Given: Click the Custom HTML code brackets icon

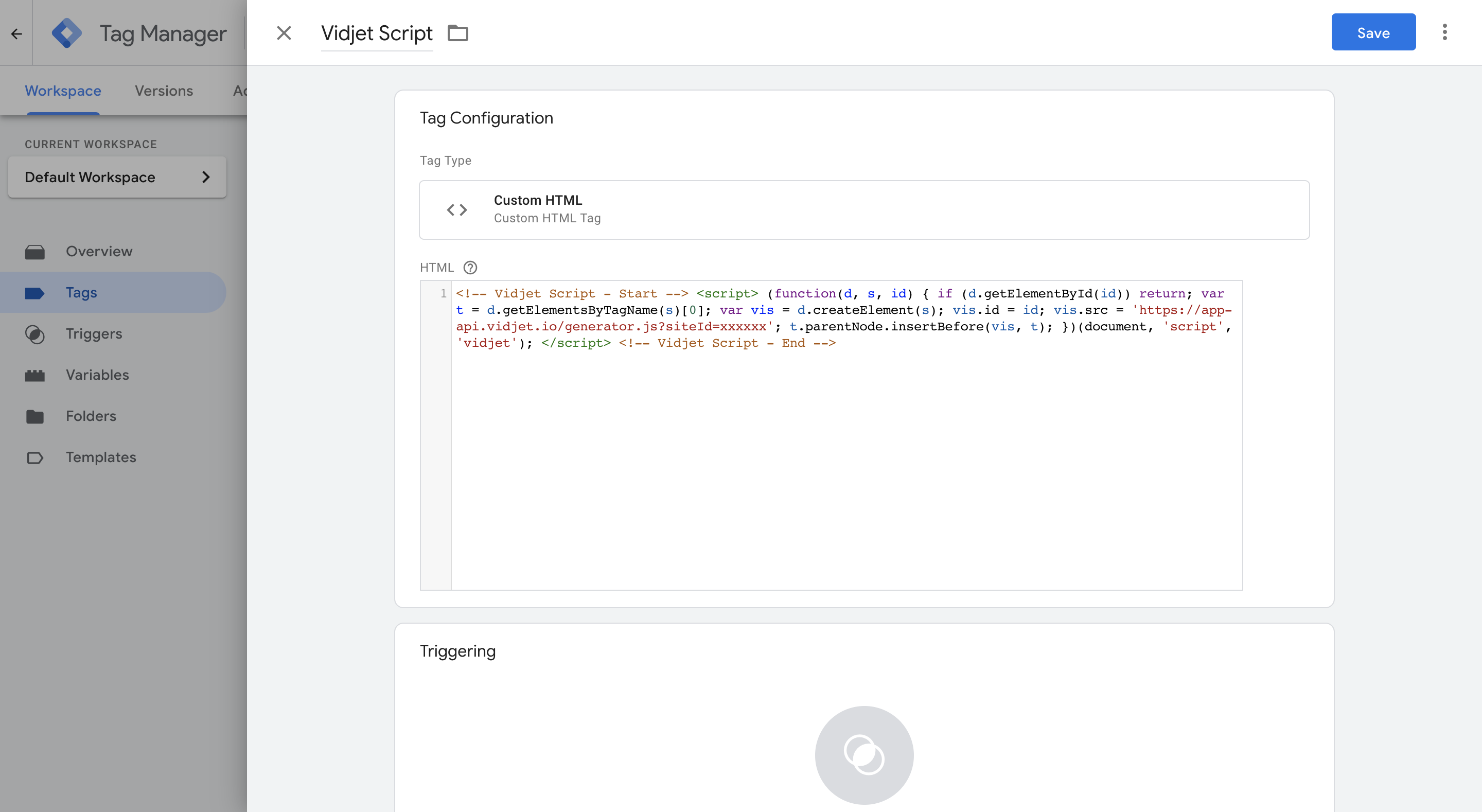Looking at the screenshot, I should coord(457,209).
